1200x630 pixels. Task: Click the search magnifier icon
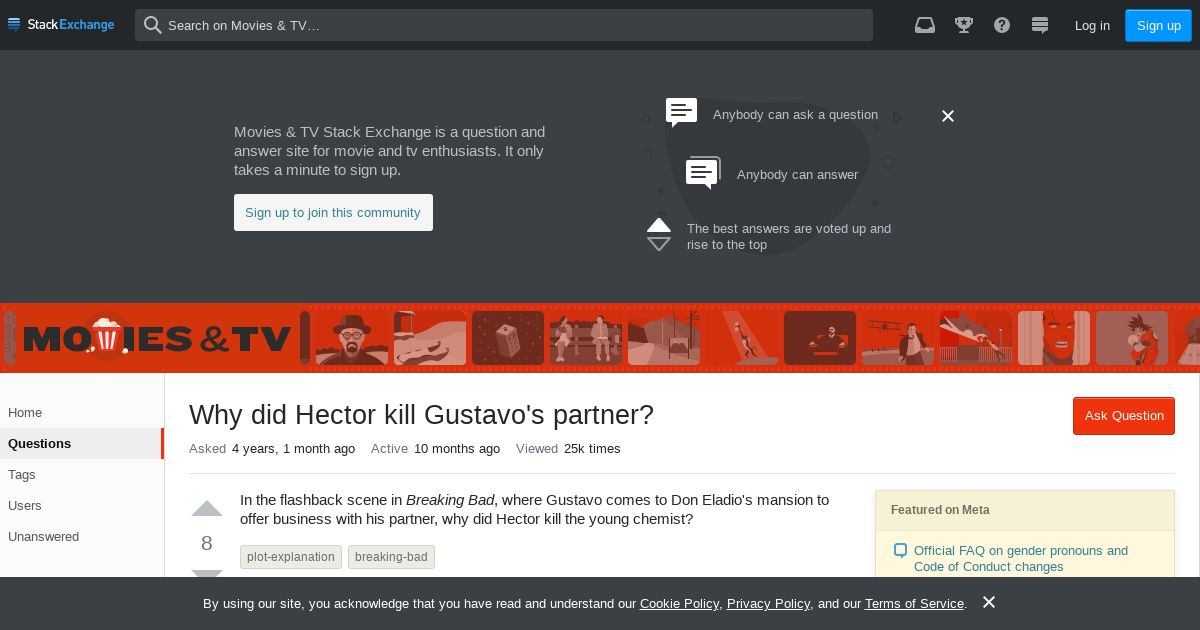(x=152, y=25)
